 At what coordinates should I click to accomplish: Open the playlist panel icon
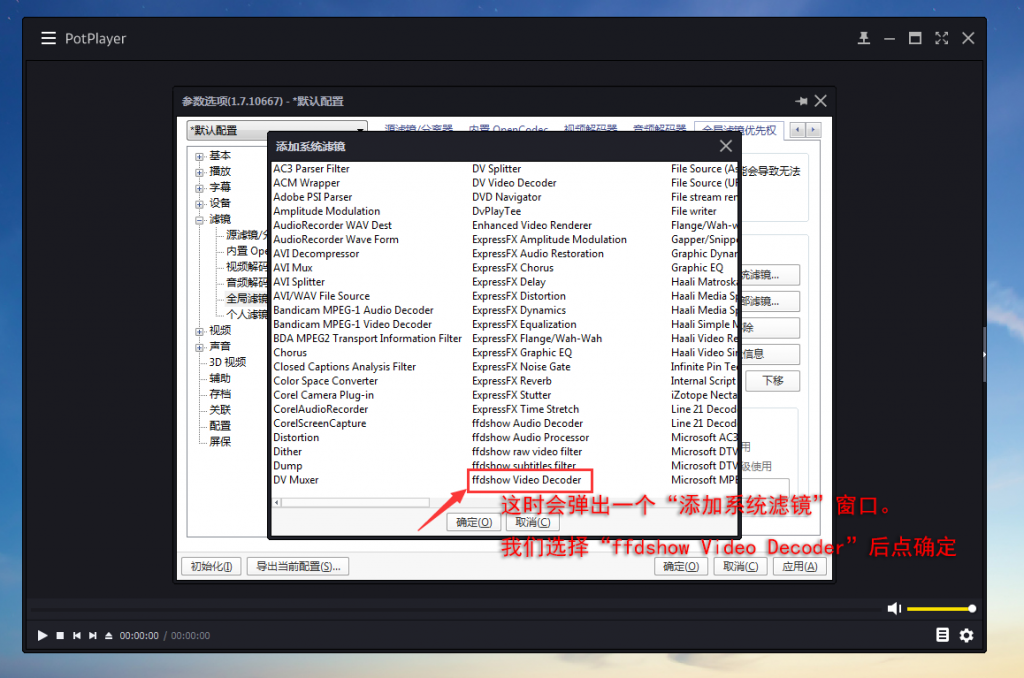(x=942, y=635)
